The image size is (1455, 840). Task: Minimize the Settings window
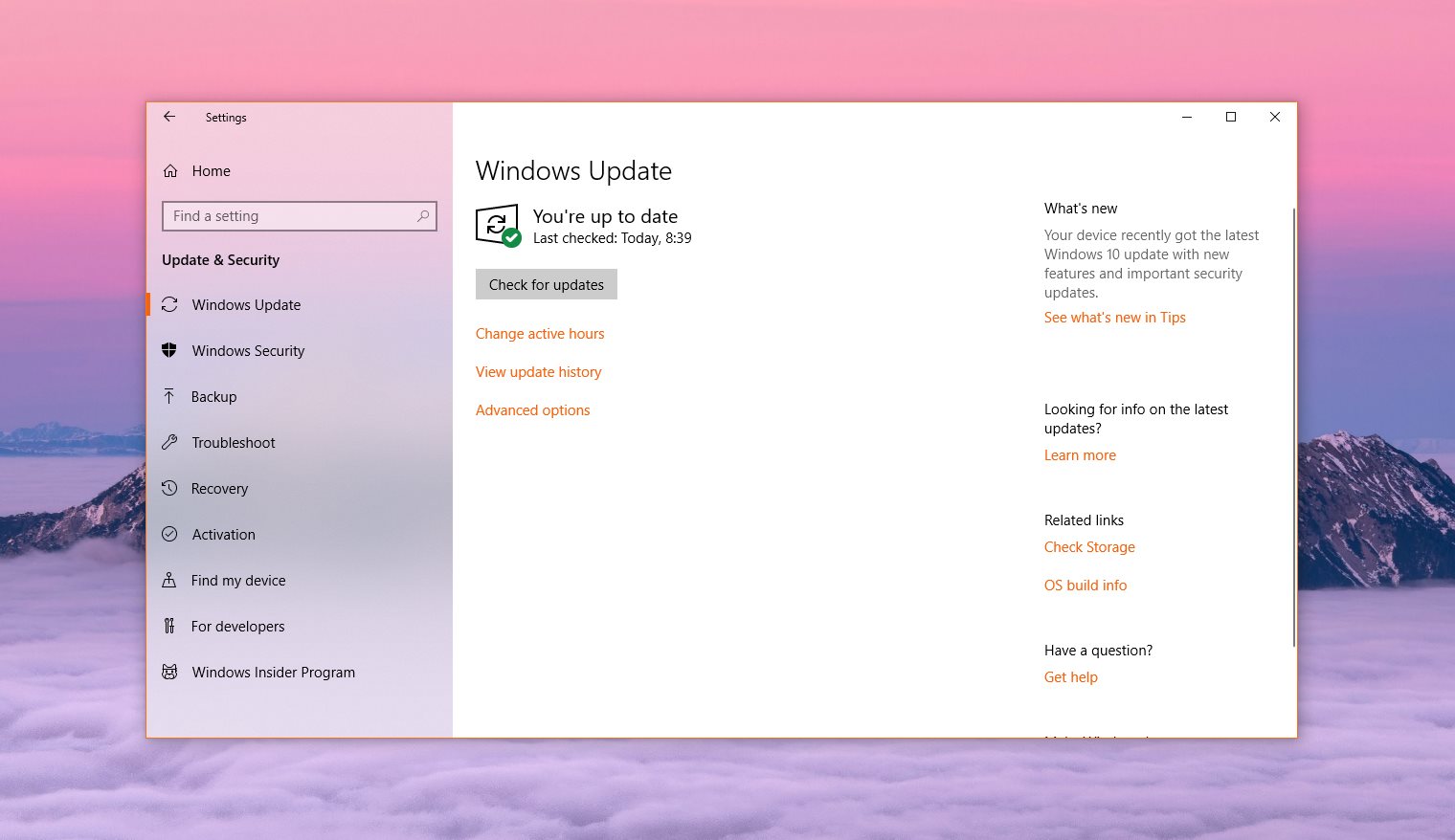[1187, 117]
